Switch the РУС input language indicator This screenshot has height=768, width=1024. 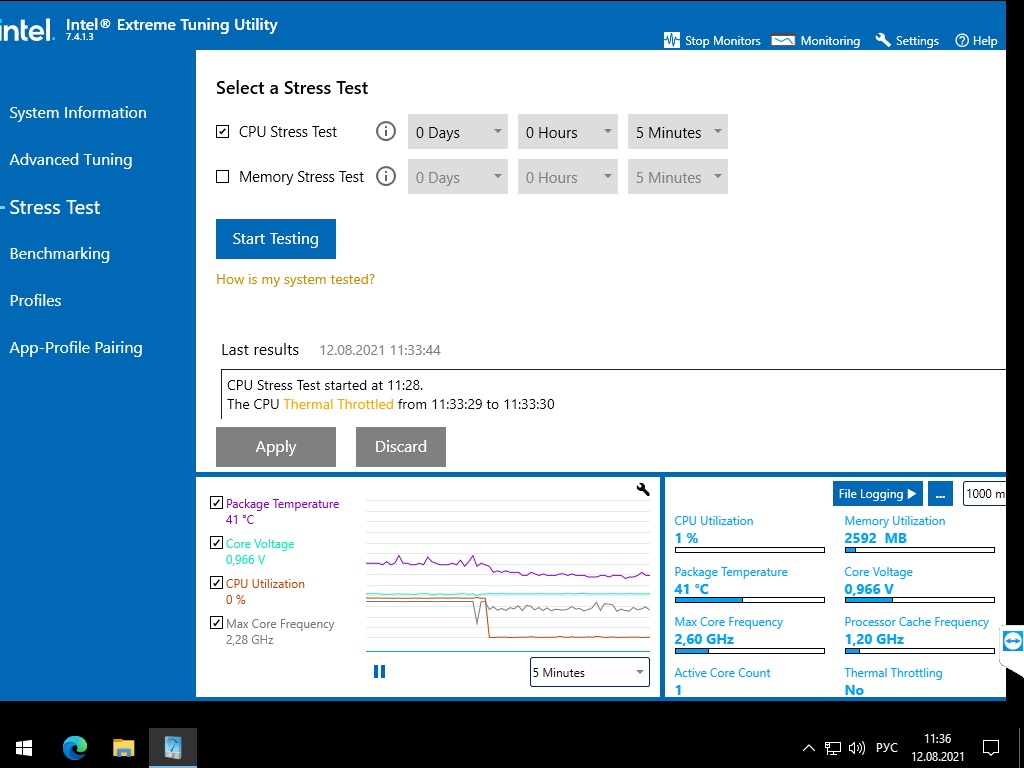[x=886, y=748]
